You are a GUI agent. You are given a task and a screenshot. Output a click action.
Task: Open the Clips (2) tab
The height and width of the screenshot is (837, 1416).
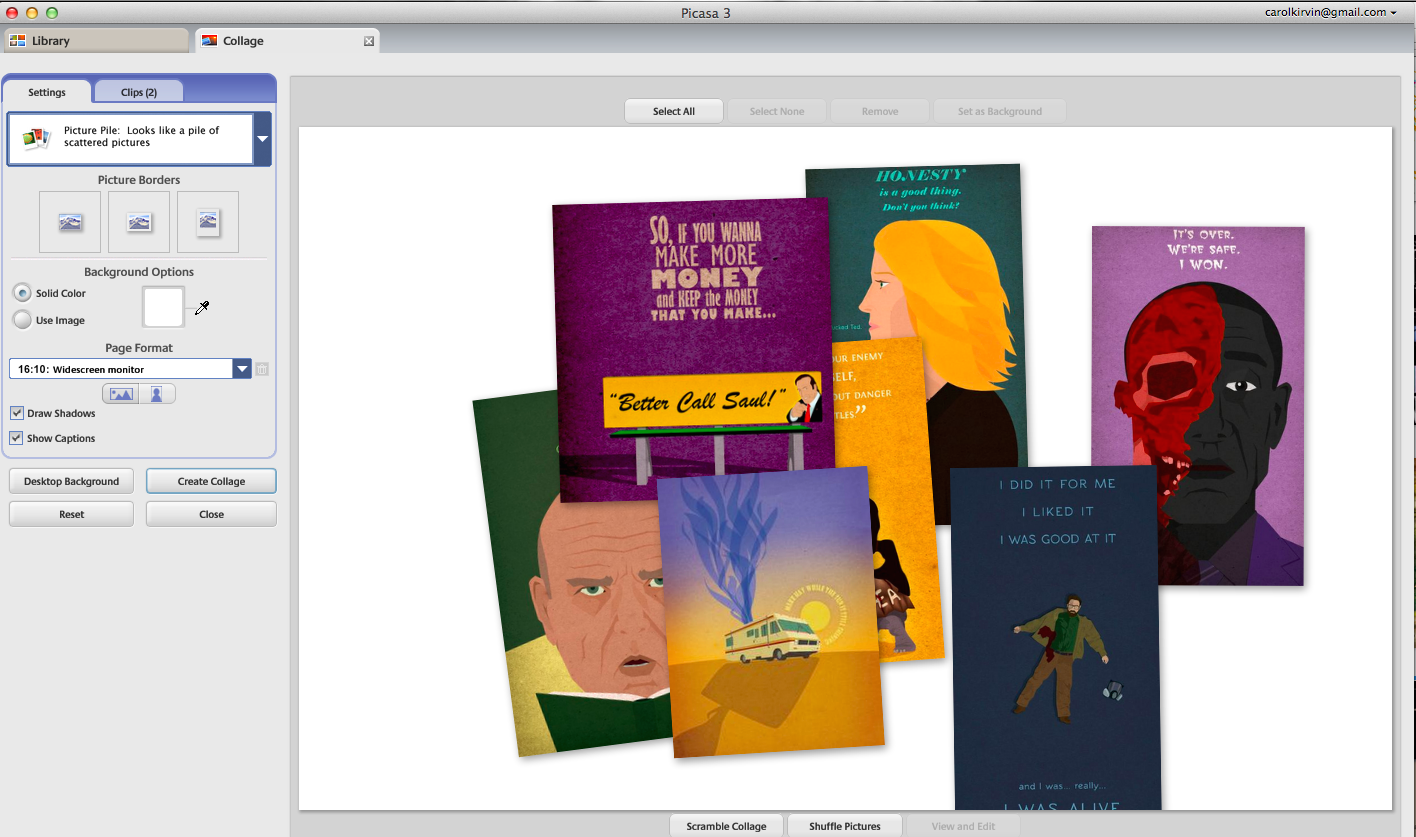point(139,92)
